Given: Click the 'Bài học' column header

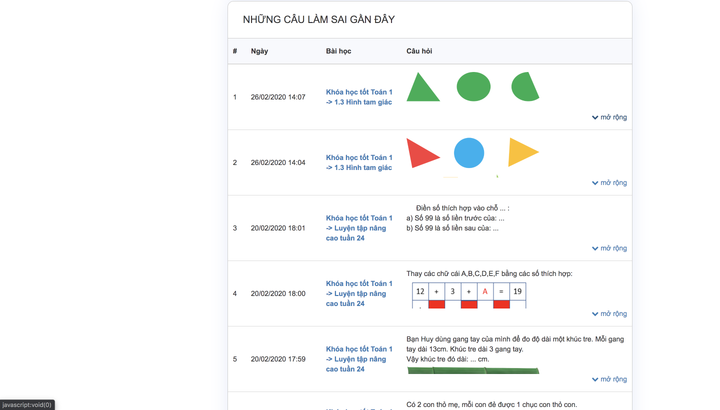Looking at the screenshot, I should click(x=338, y=51).
